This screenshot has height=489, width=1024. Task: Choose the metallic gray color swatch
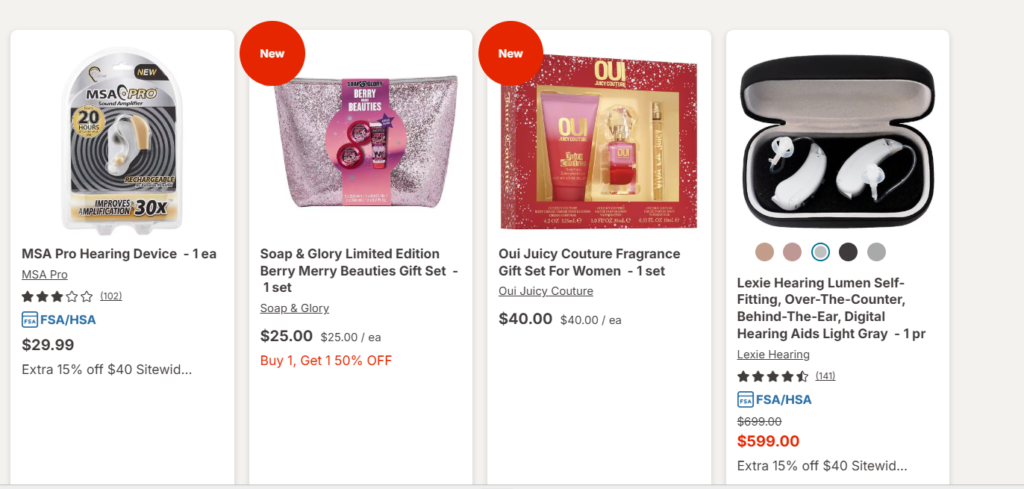[876, 252]
